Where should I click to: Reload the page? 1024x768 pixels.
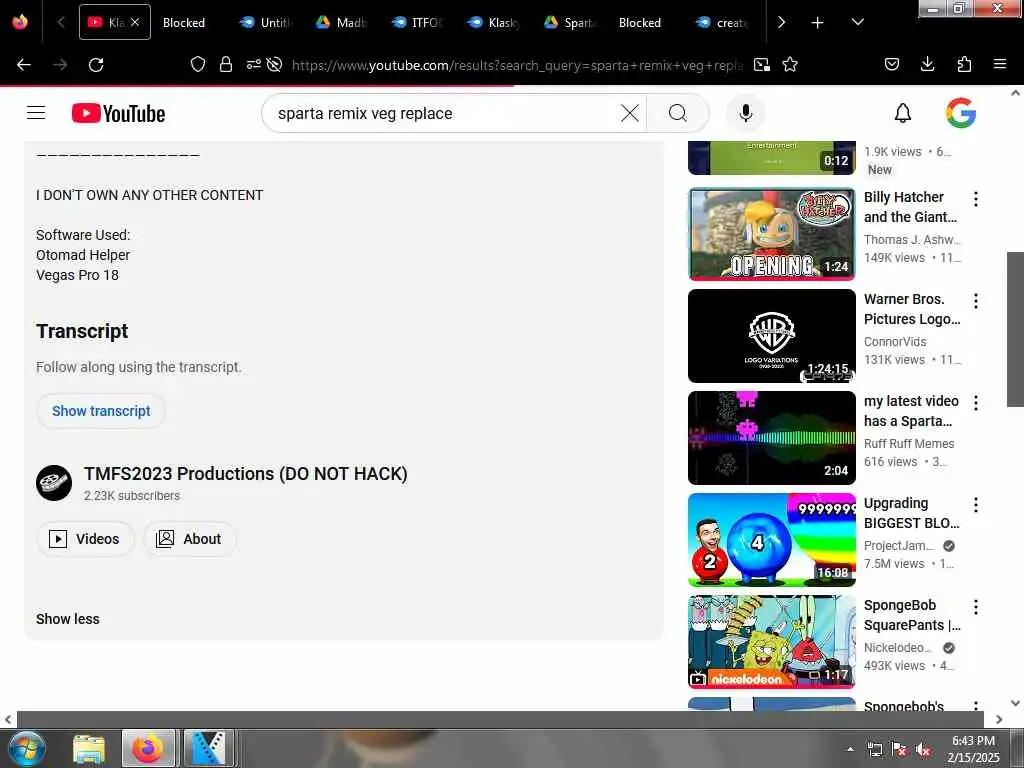(96, 65)
